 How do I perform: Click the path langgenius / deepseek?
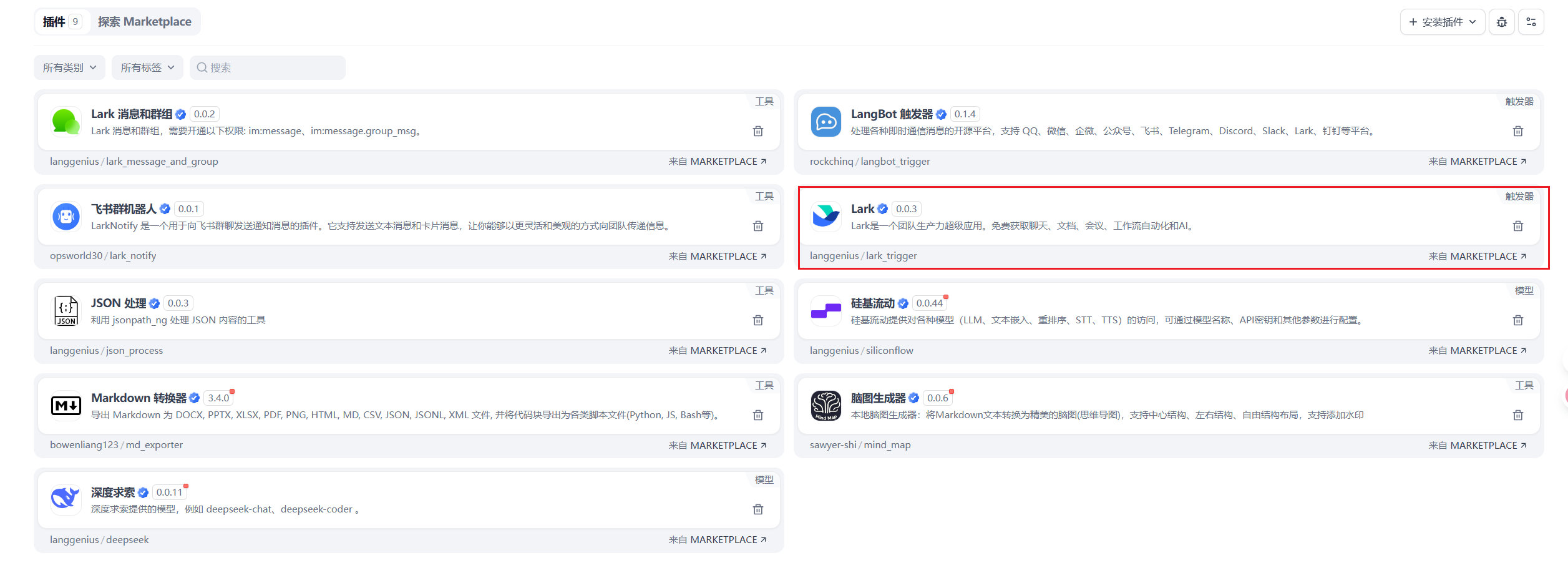coord(99,540)
